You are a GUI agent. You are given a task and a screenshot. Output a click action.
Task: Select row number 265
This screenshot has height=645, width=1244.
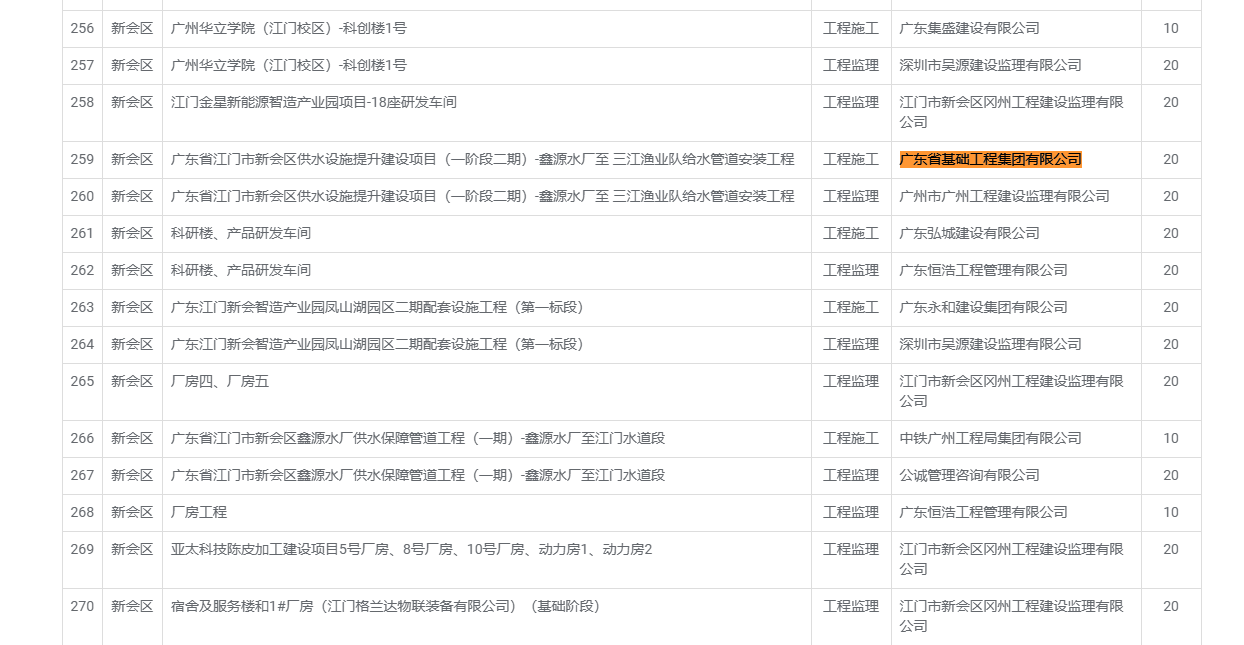click(x=82, y=381)
